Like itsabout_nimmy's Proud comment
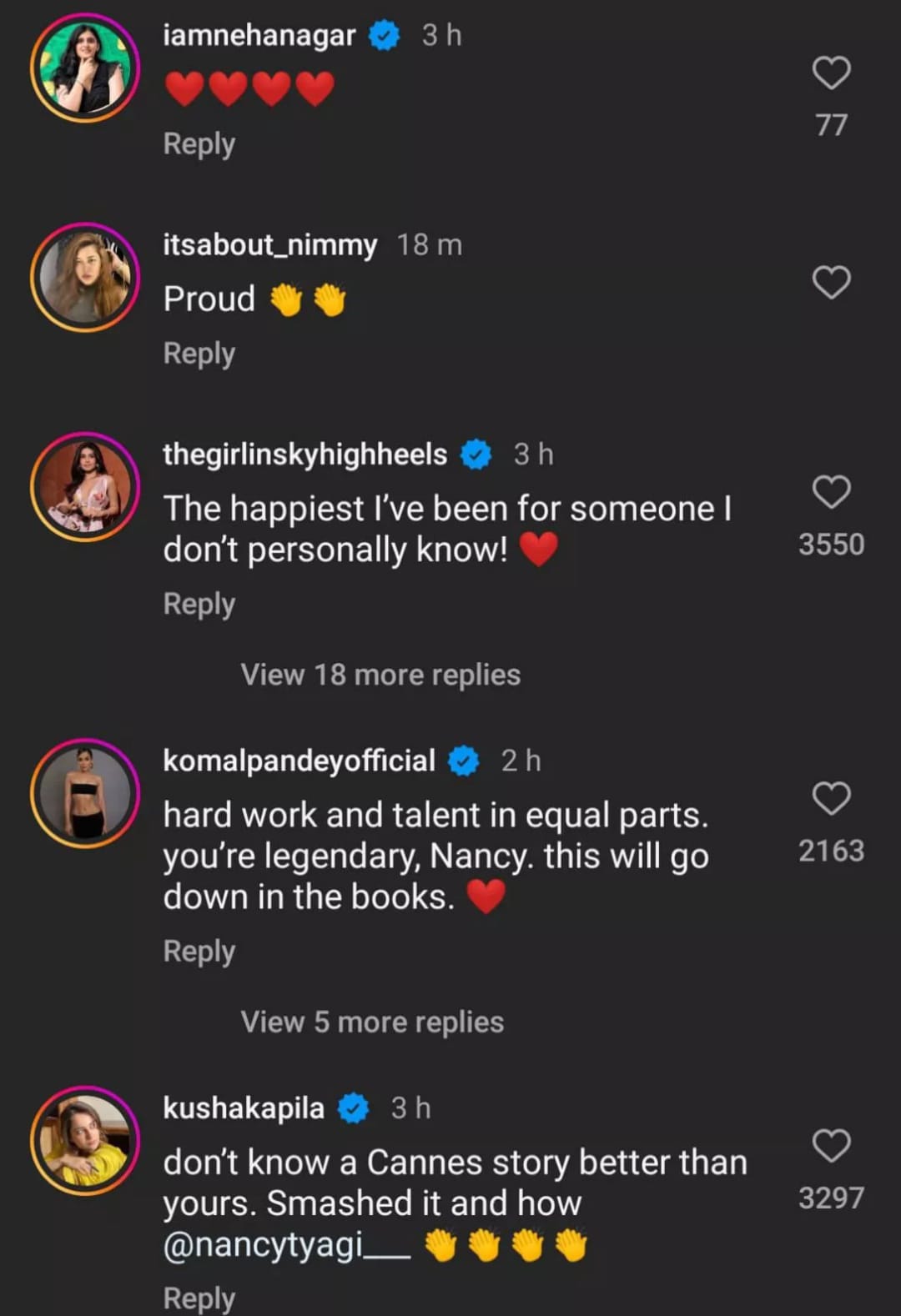 (831, 283)
